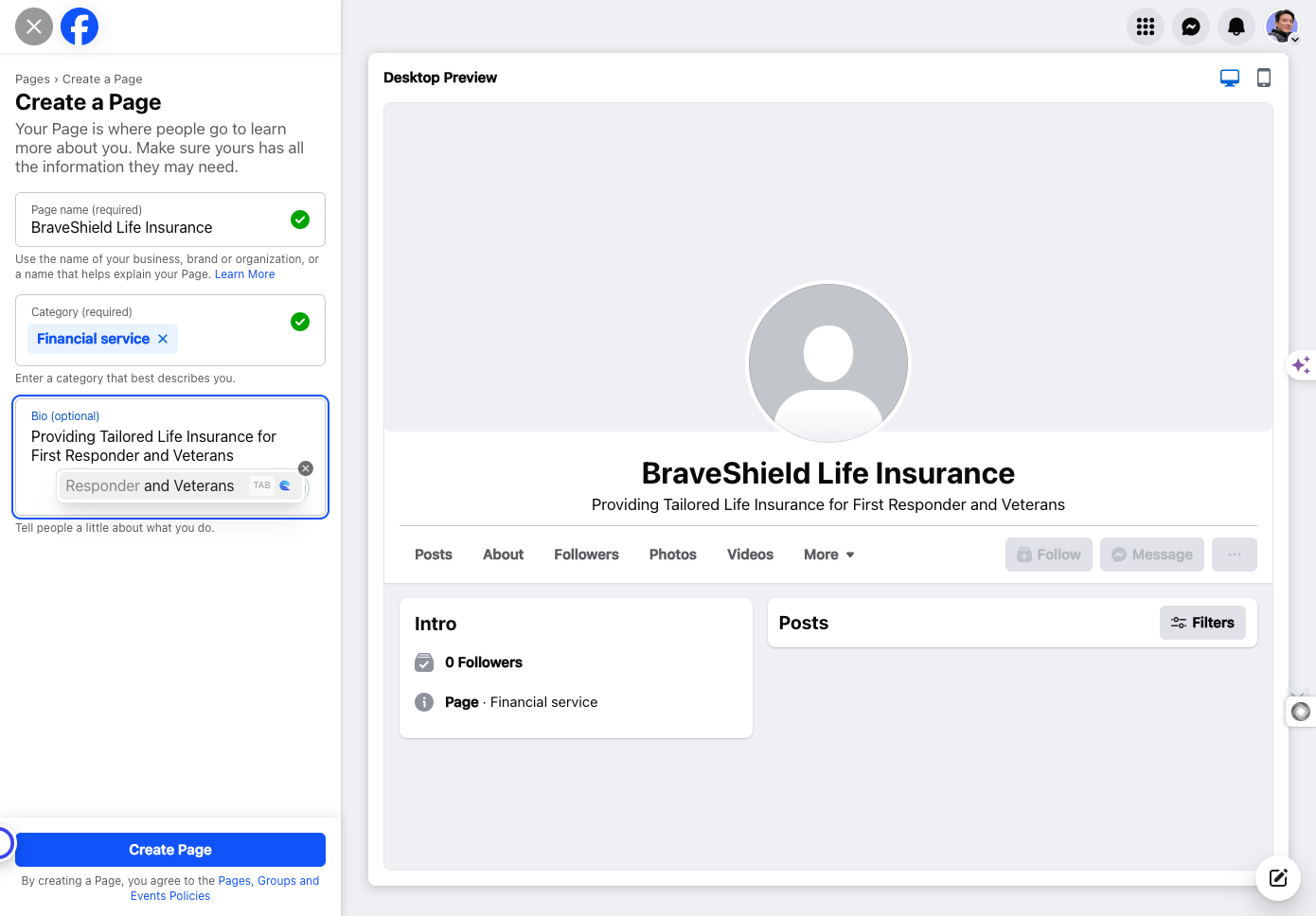Click the Follow button in preview
This screenshot has height=916, width=1316.
(1049, 555)
